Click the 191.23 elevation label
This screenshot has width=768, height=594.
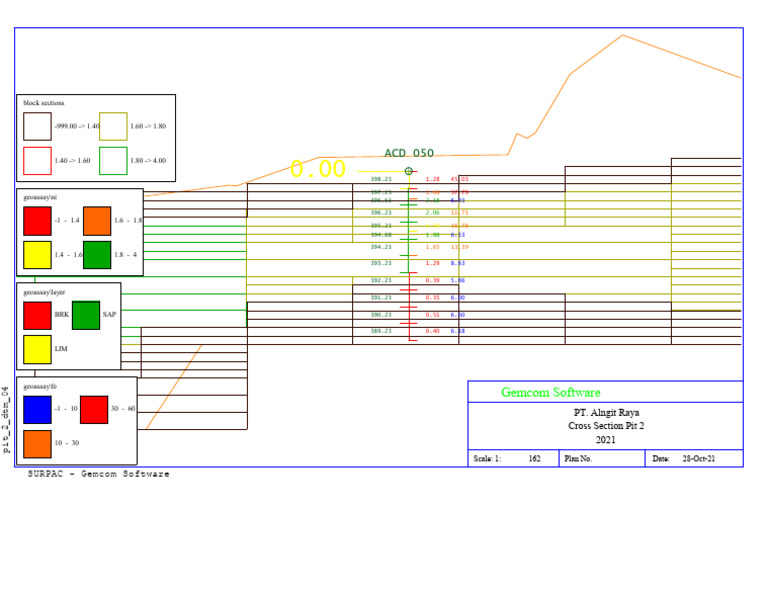pos(381,298)
